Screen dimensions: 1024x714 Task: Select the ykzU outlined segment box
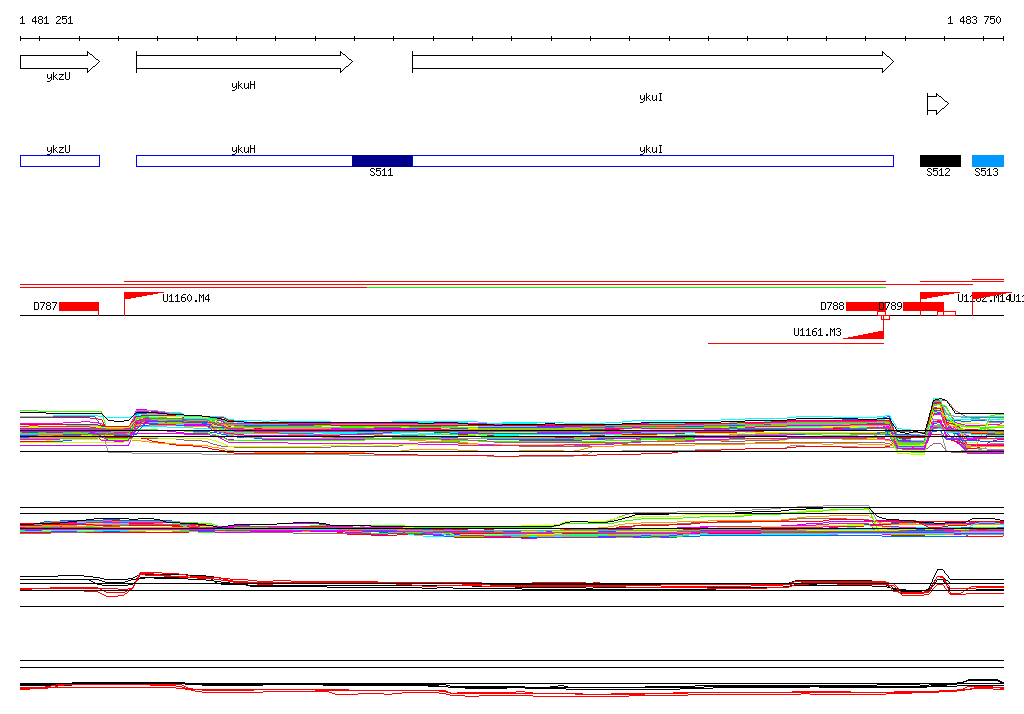click(59, 161)
